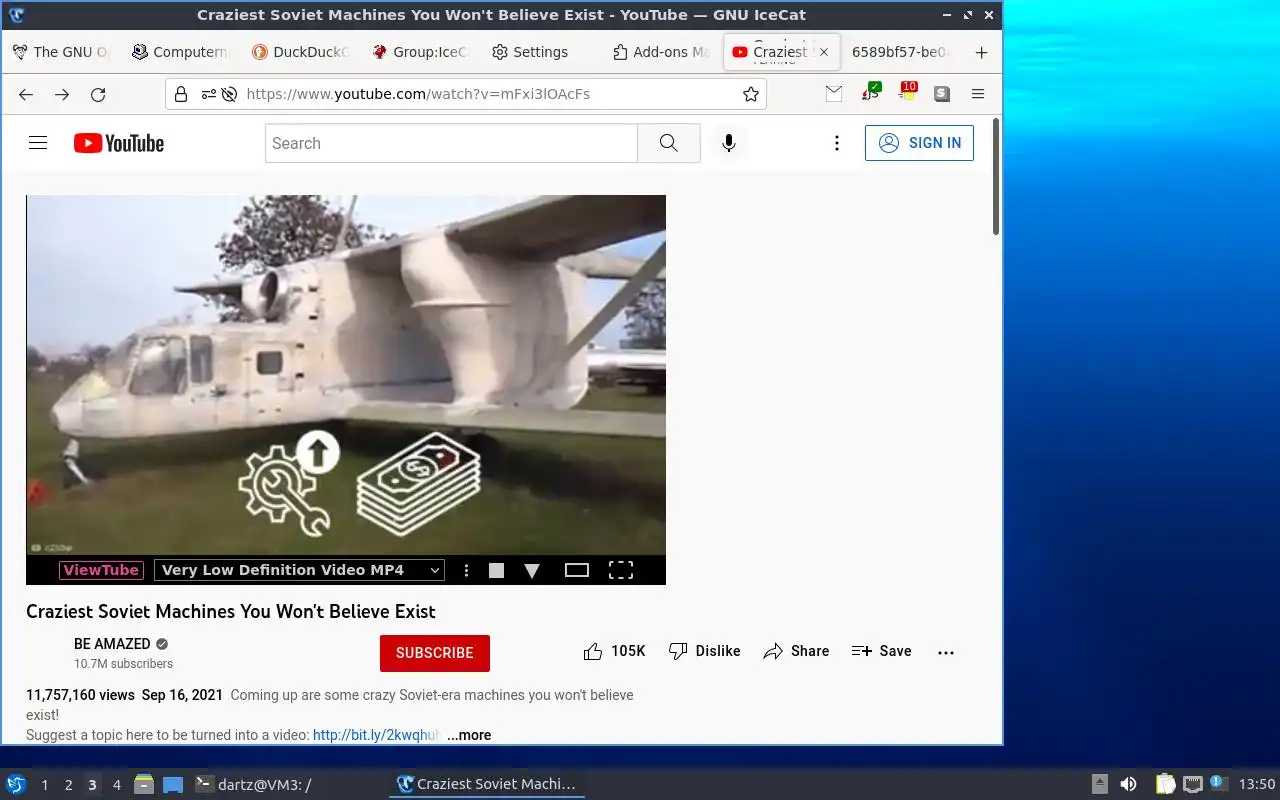Open the permissions icon in address bar
Screen dimensions: 1280x800
208,94
